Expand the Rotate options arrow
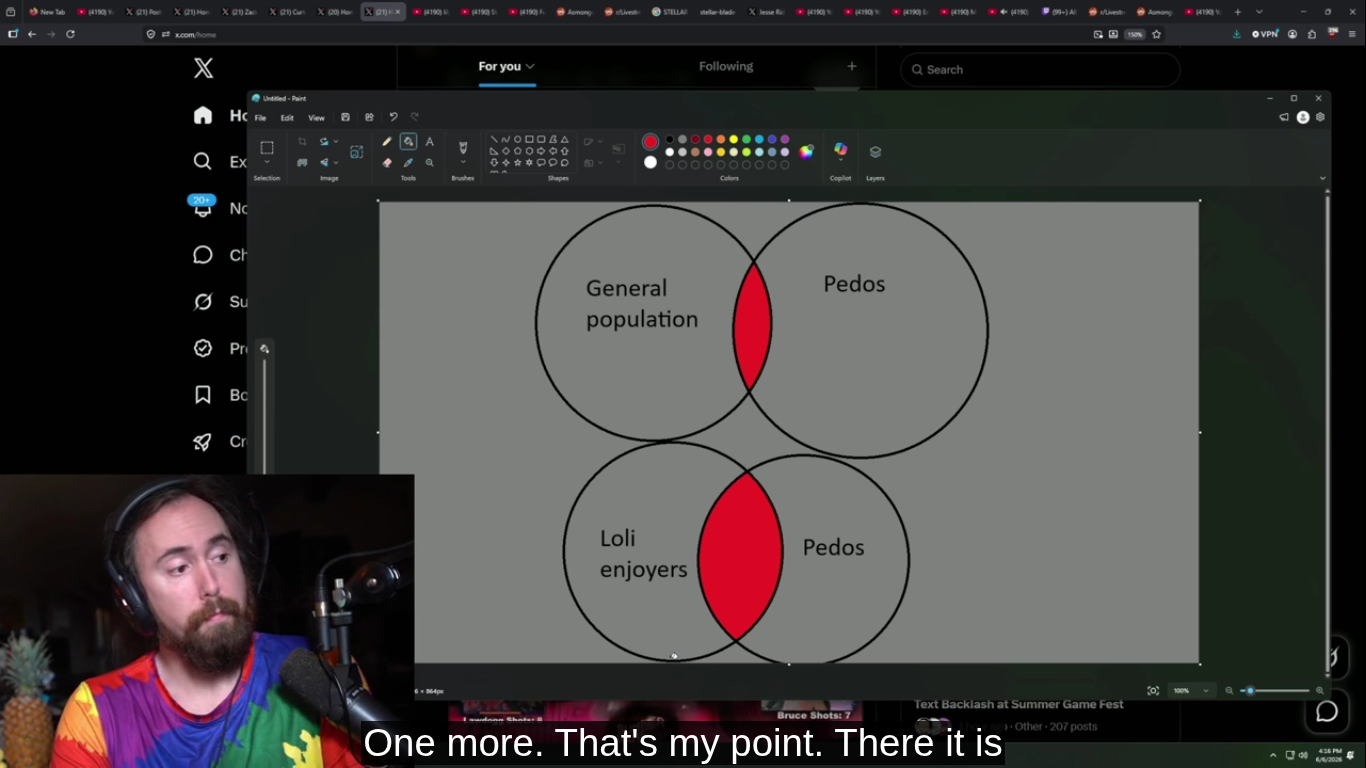Screen dimensions: 1366x768 click(335, 142)
